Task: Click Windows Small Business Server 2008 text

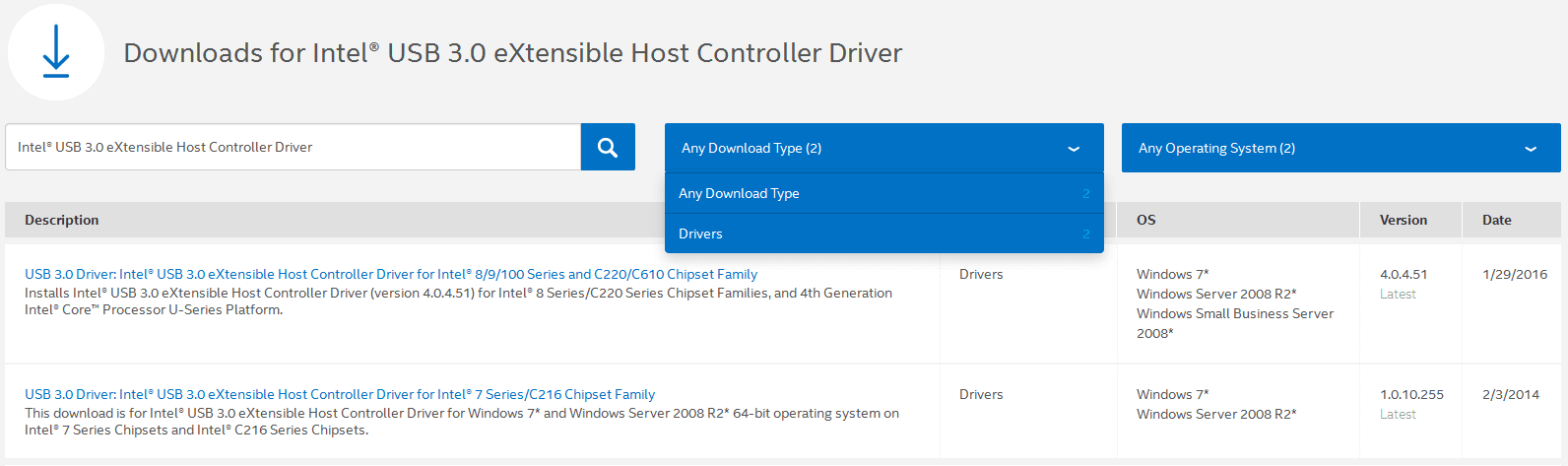Action: (1235, 323)
